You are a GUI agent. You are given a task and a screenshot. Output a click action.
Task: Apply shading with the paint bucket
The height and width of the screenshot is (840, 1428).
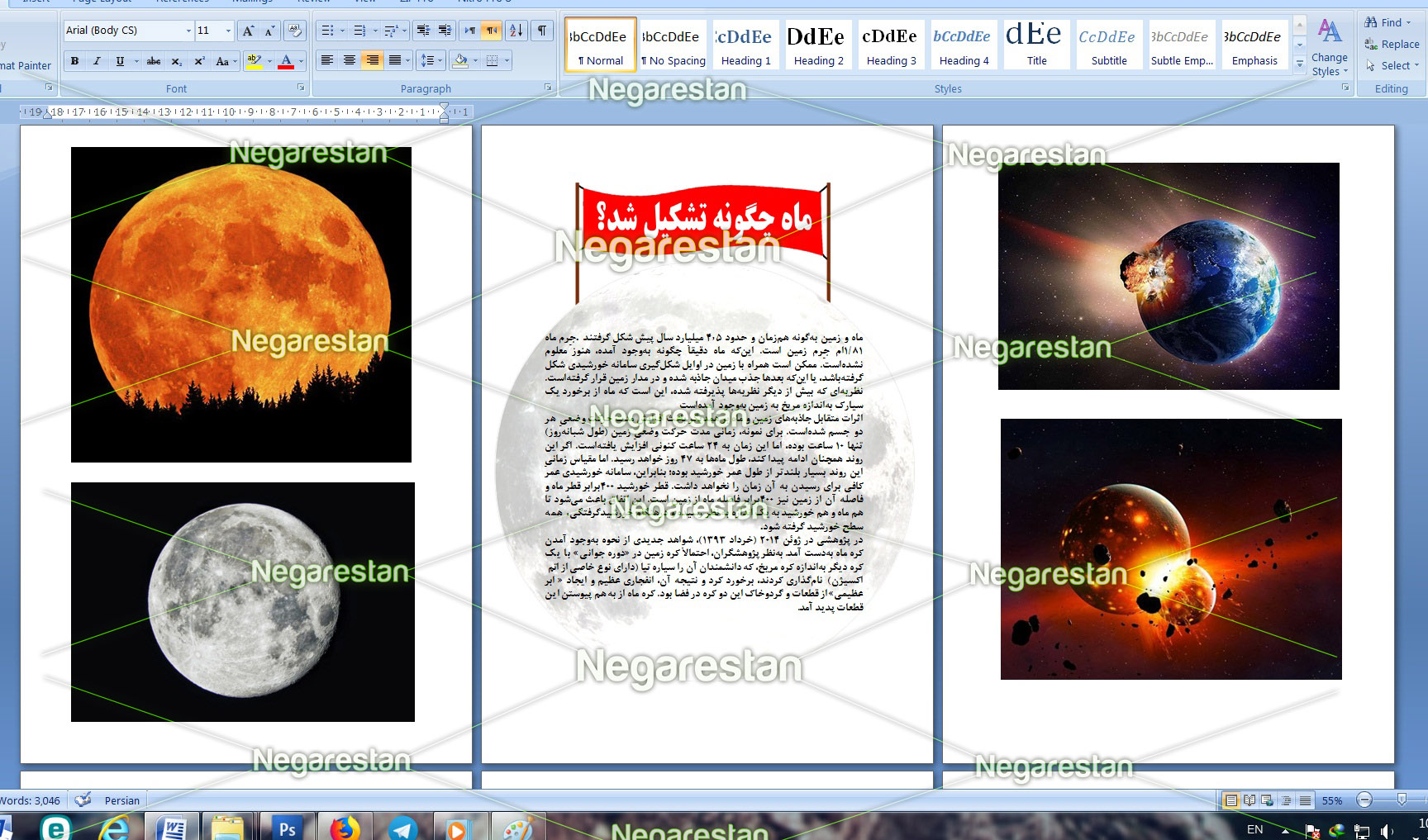pyautogui.click(x=460, y=60)
